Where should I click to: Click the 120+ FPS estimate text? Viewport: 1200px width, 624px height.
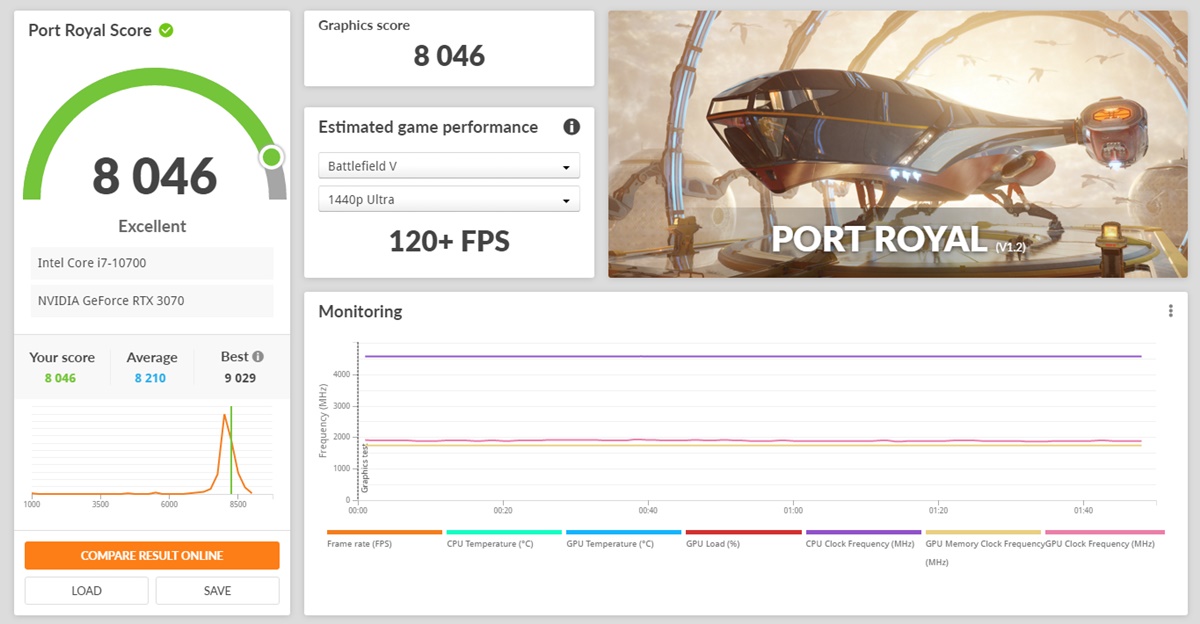pyautogui.click(x=449, y=241)
